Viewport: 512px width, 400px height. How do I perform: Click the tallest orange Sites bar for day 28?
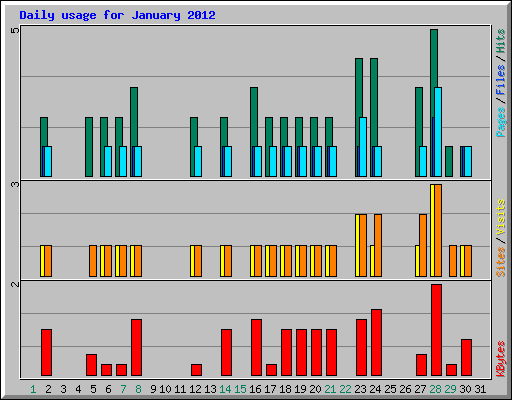[438, 230]
